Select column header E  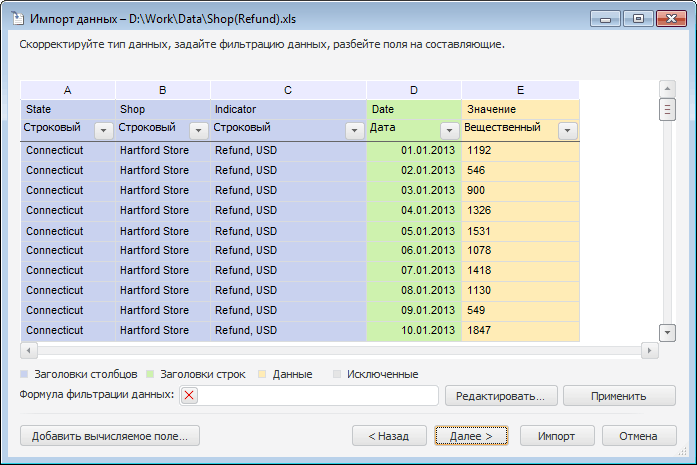521,90
